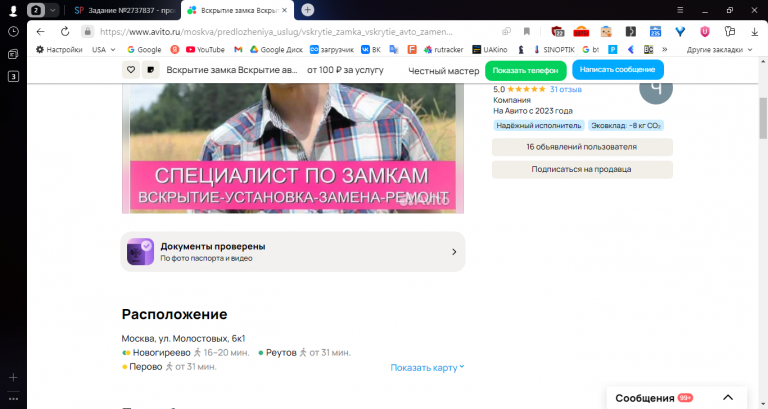Image resolution: width=768 pixels, height=409 pixels.
Task: Open the Настройки bookmark
Action: pyautogui.click(x=59, y=49)
